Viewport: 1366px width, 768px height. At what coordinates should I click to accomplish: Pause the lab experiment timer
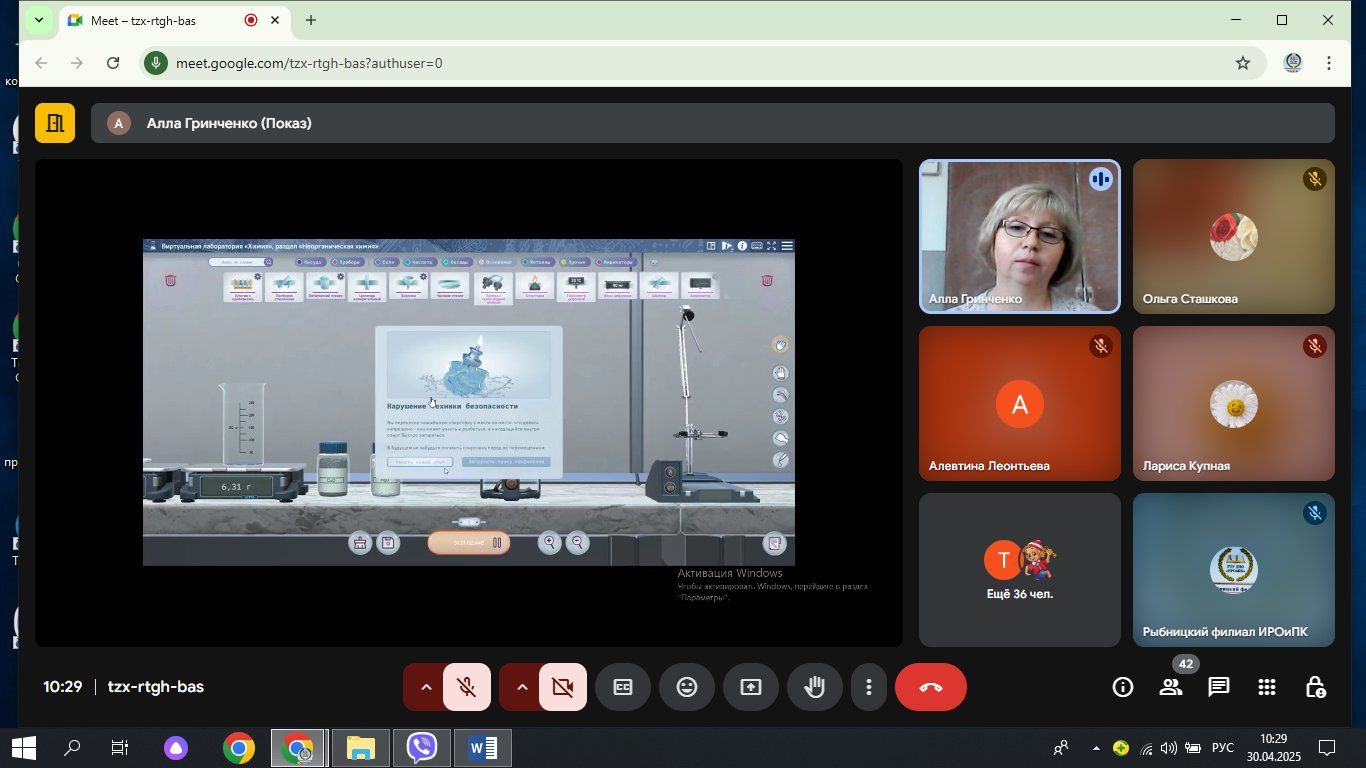pyautogui.click(x=497, y=543)
